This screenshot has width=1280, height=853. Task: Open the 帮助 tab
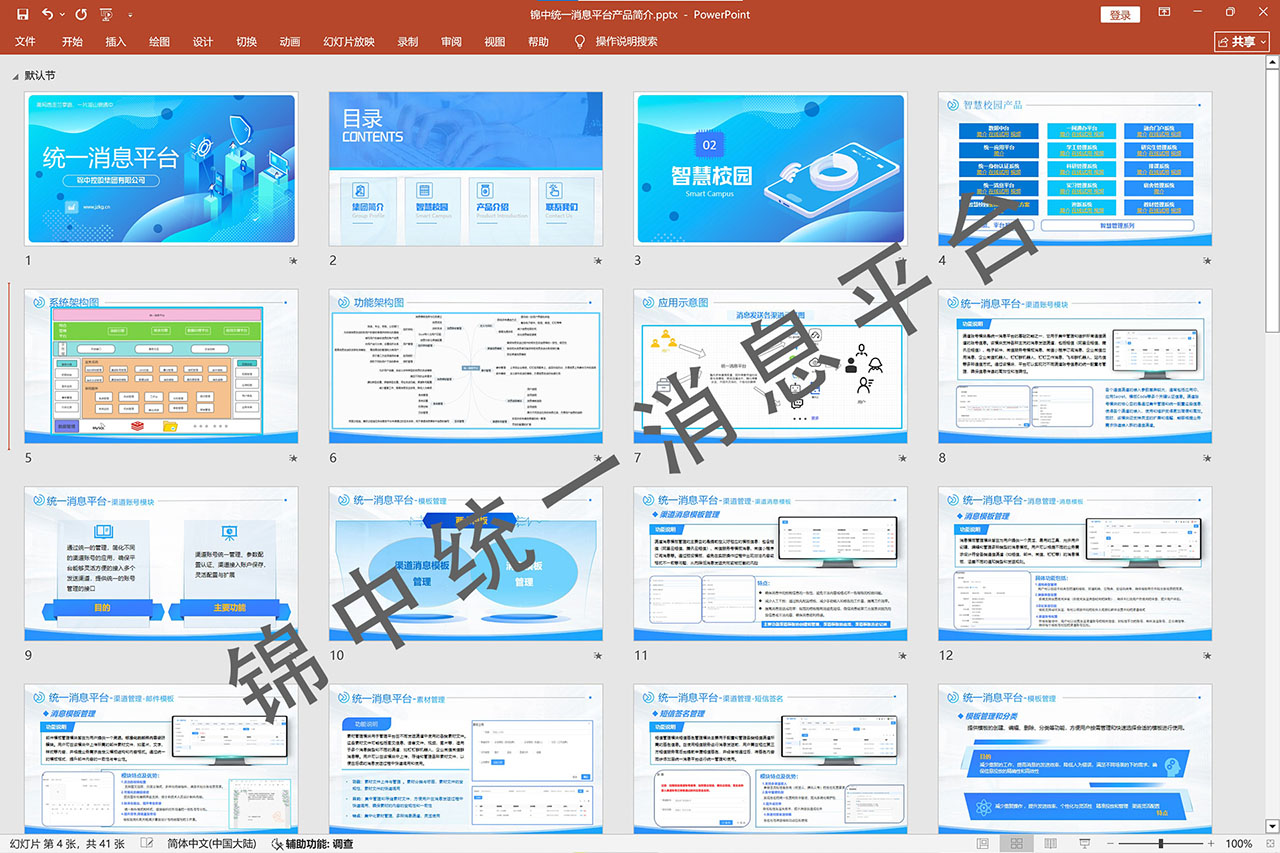click(538, 42)
